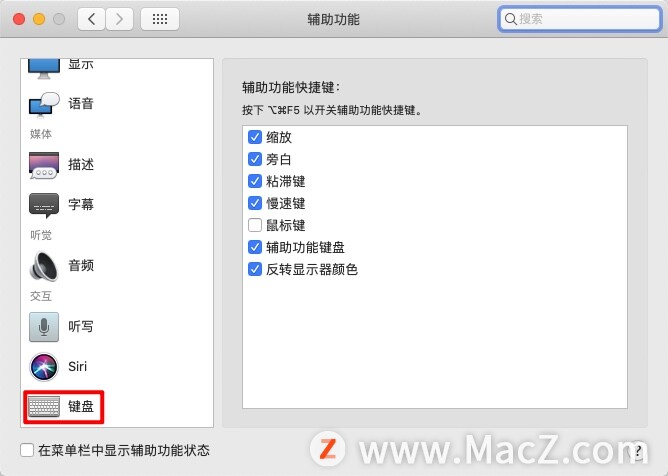Click the partially visible 显示 display icon
This screenshot has height=476, width=668.
click(44, 69)
